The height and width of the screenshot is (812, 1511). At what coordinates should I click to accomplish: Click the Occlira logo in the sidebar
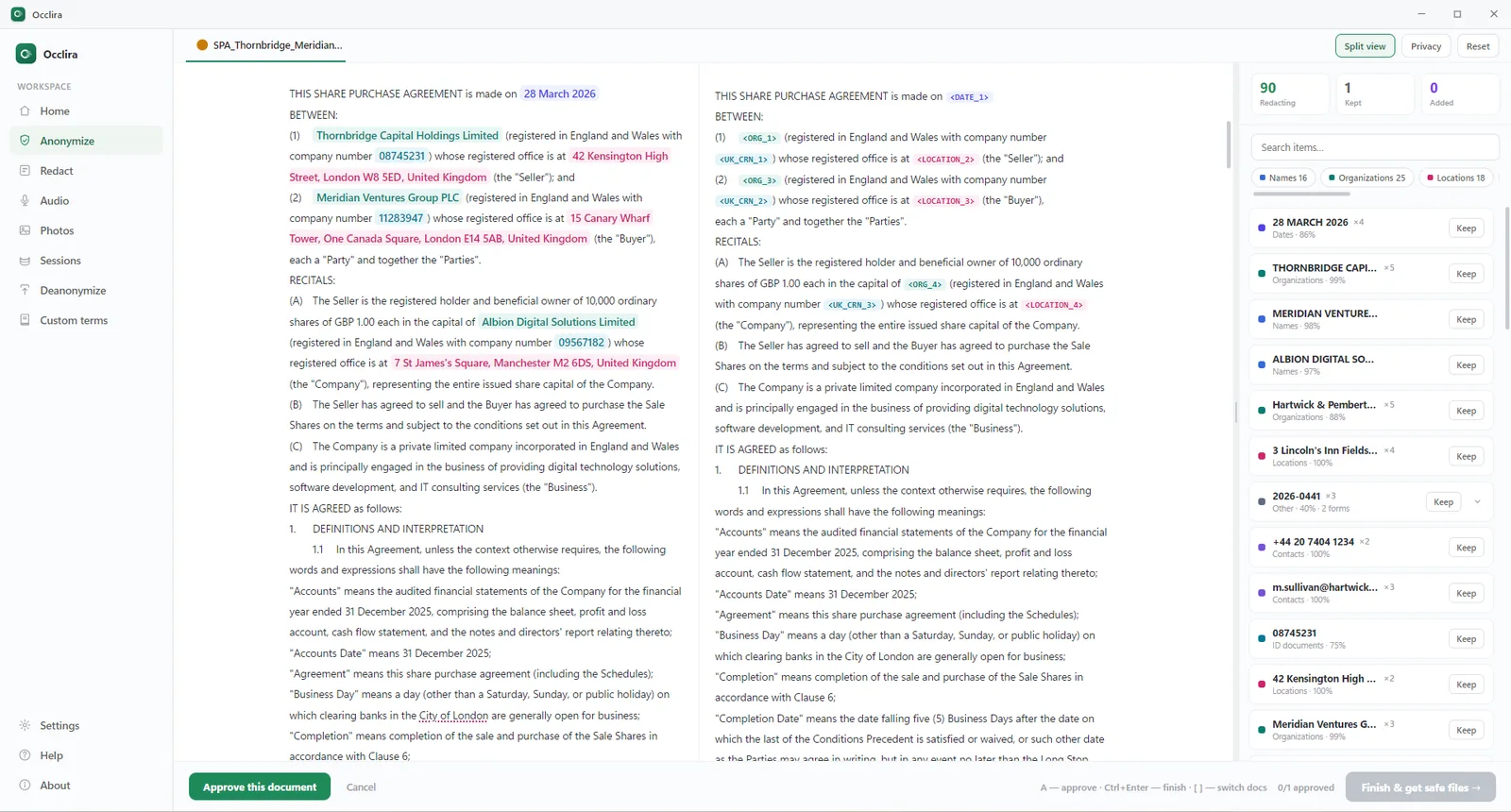click(x=25, y=54)
